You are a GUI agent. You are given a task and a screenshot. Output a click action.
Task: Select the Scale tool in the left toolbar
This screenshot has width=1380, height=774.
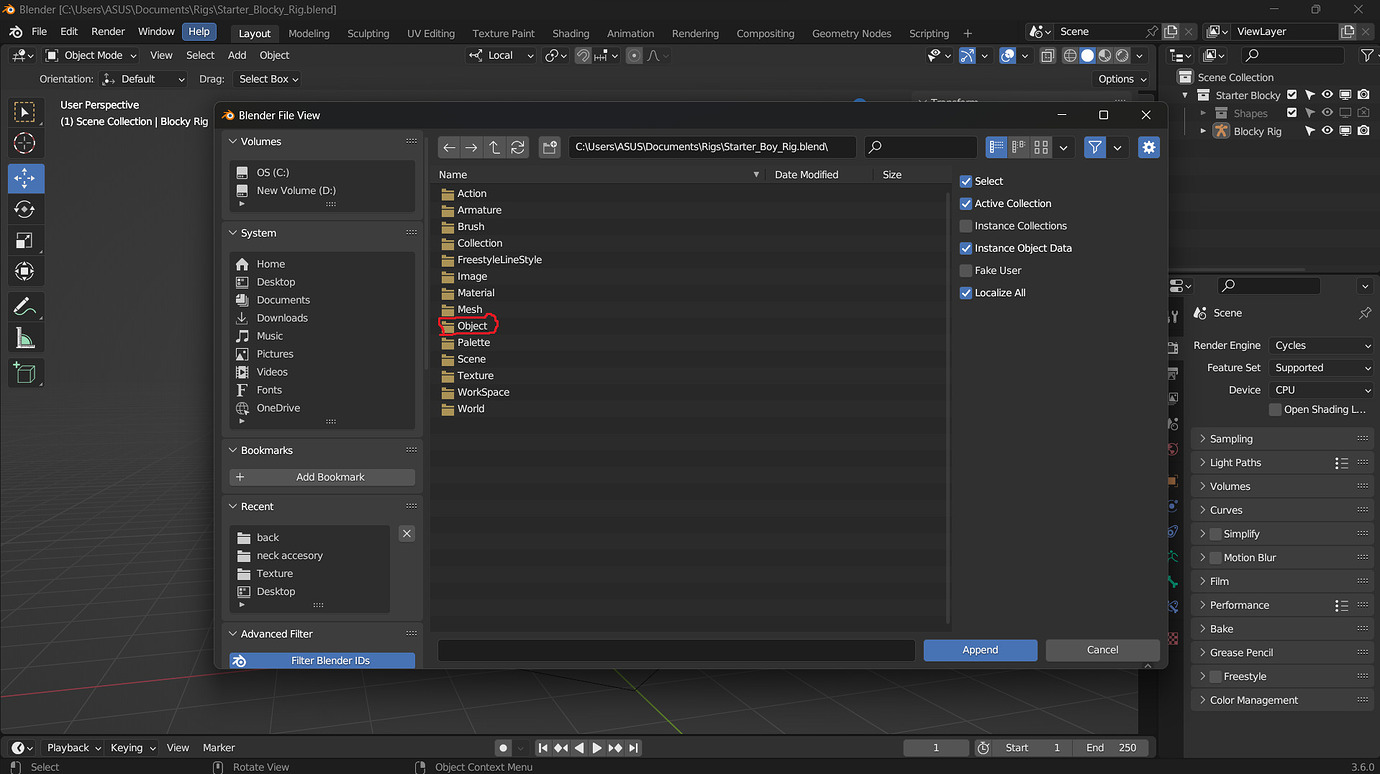click(25, 240)
